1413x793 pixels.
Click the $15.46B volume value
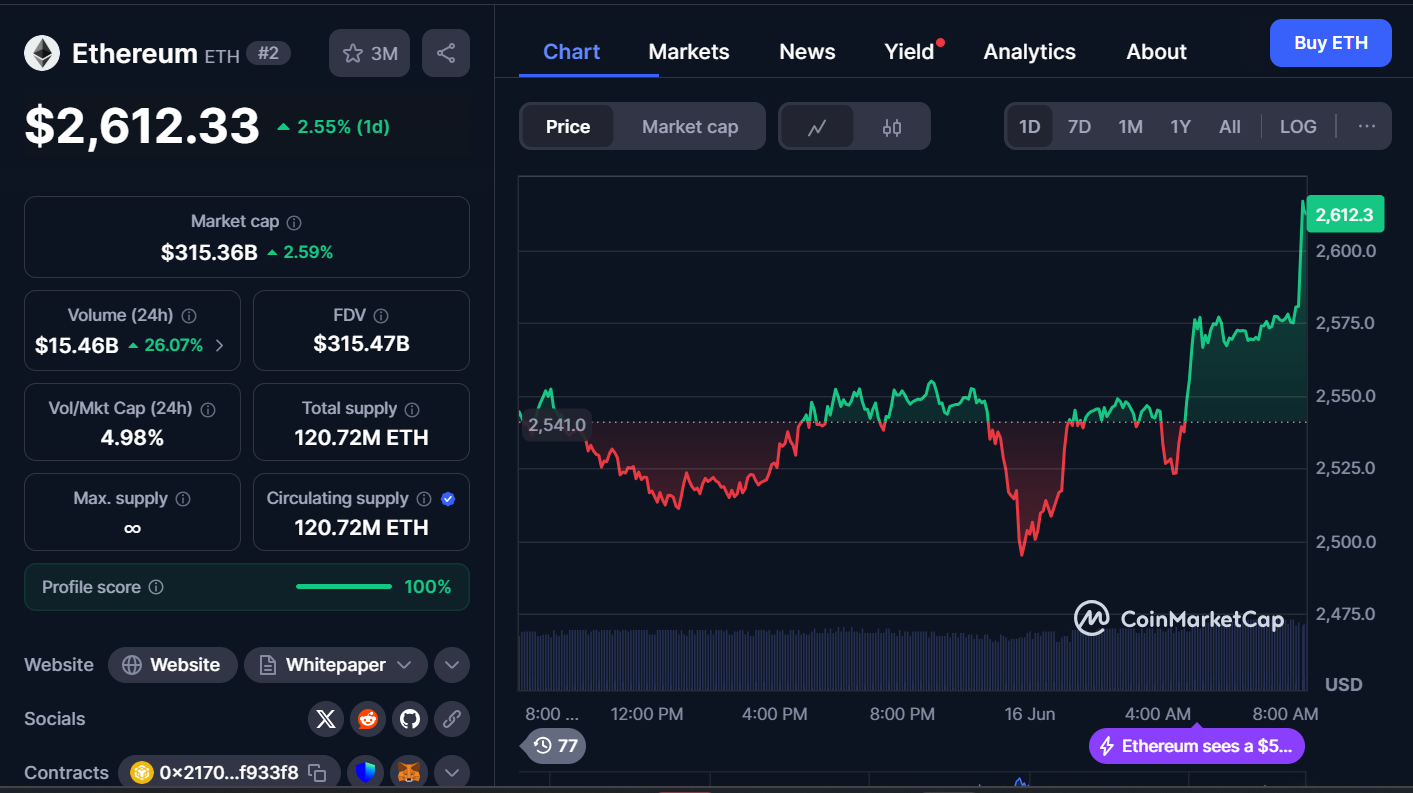pyautogui.click(x=77, y=346)
